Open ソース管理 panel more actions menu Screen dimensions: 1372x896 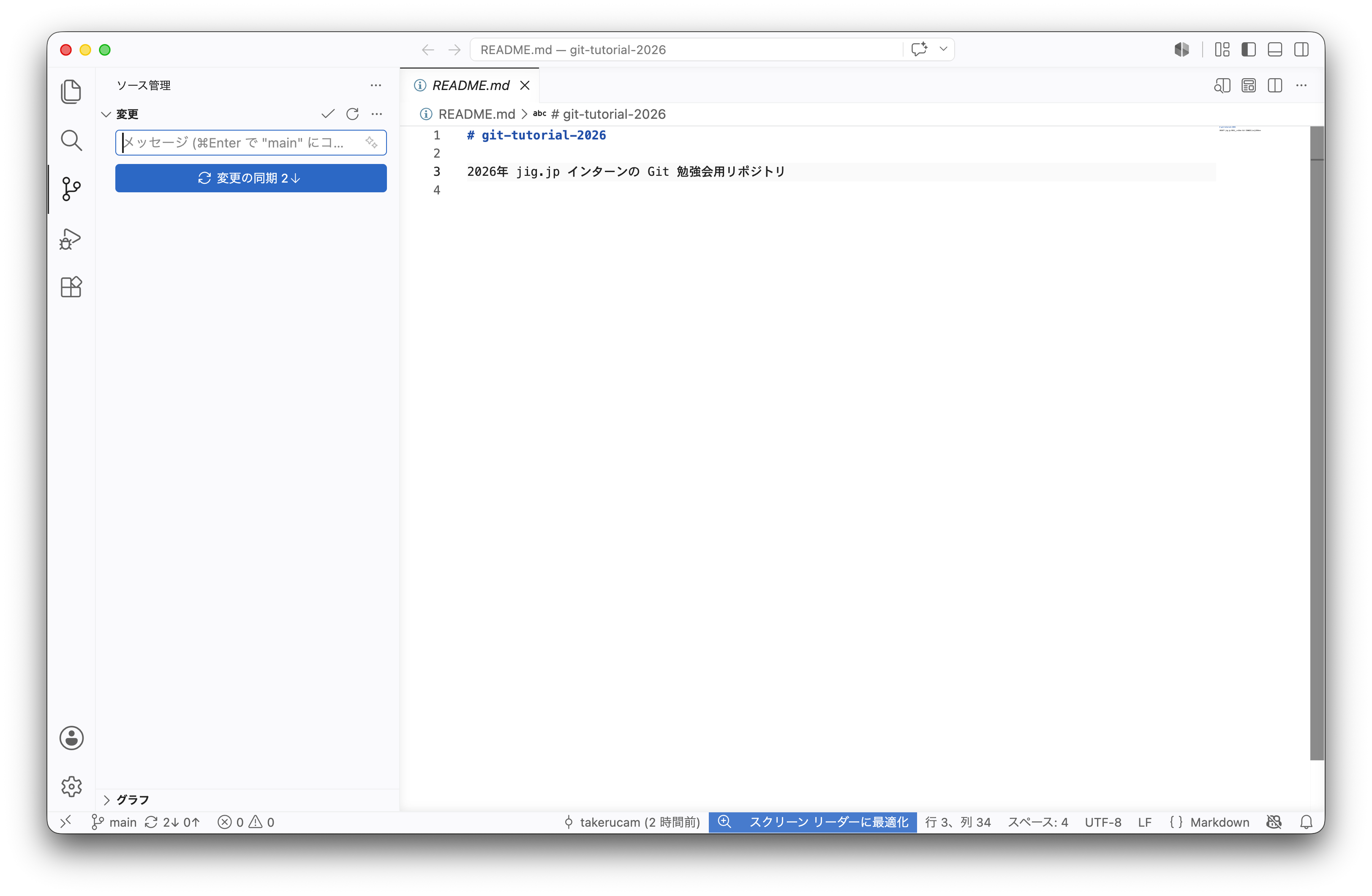376,85
